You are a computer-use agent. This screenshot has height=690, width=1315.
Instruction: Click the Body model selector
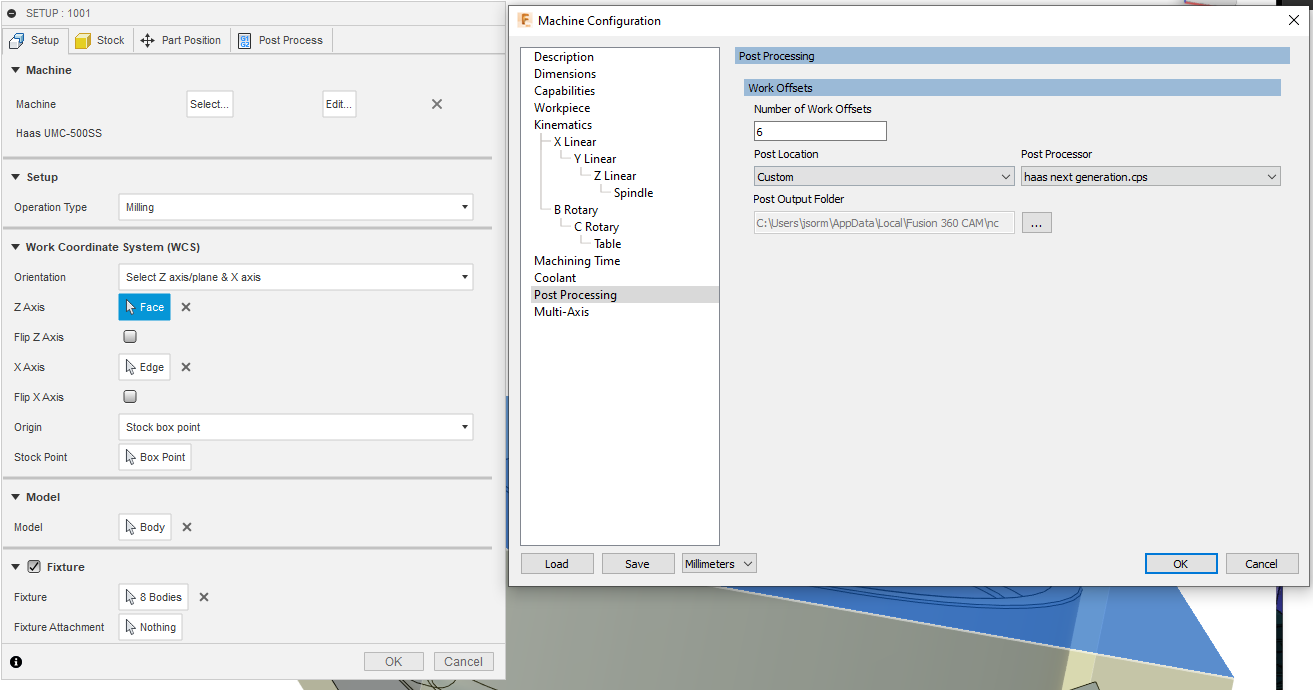point(144,527)
